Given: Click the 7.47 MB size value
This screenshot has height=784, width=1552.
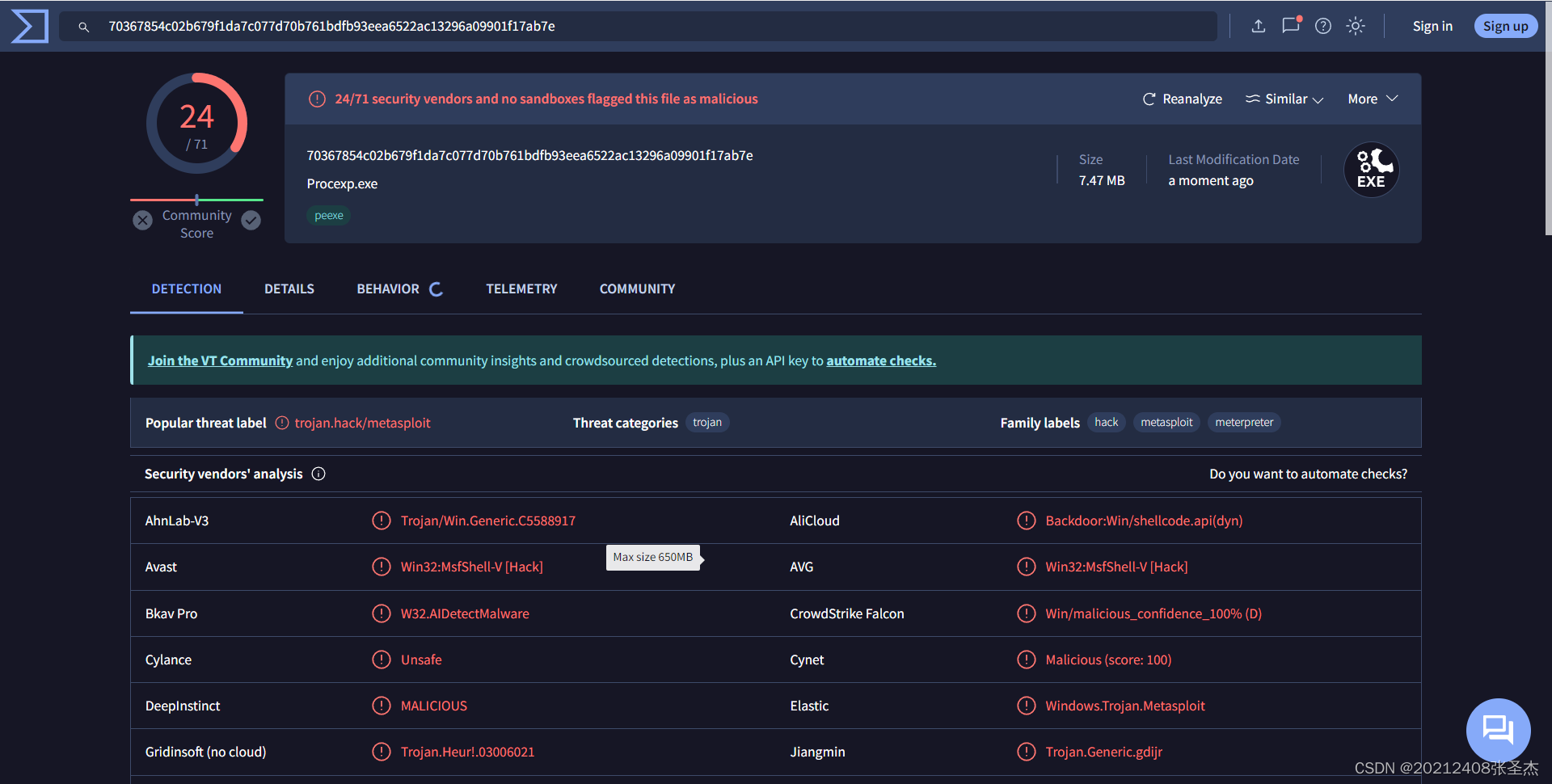Looking at the screenshot, I should point(1102,180).
